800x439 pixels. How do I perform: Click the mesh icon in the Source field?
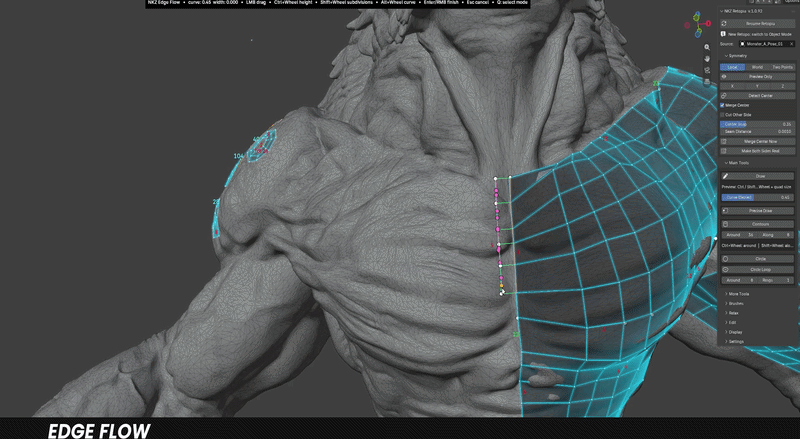click(x=742, y=44)
